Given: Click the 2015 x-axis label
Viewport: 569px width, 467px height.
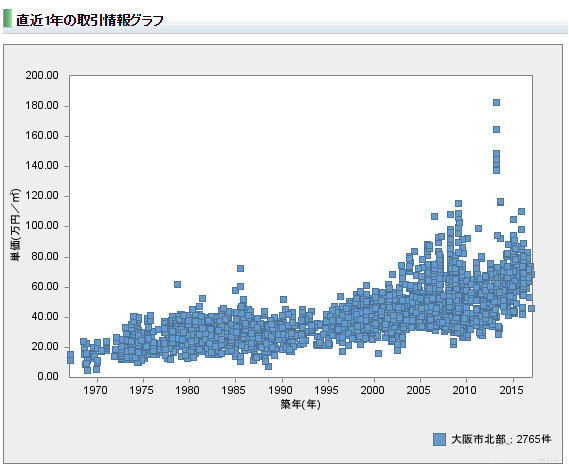Looking at the screenshot, I should click(x=512, y=390).
